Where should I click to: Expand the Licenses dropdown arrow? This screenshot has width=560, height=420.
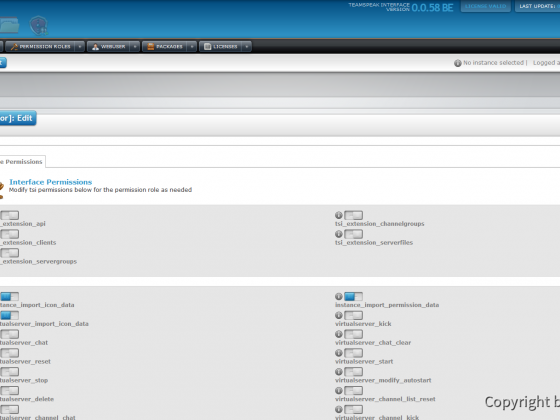(x=246, y=46)
